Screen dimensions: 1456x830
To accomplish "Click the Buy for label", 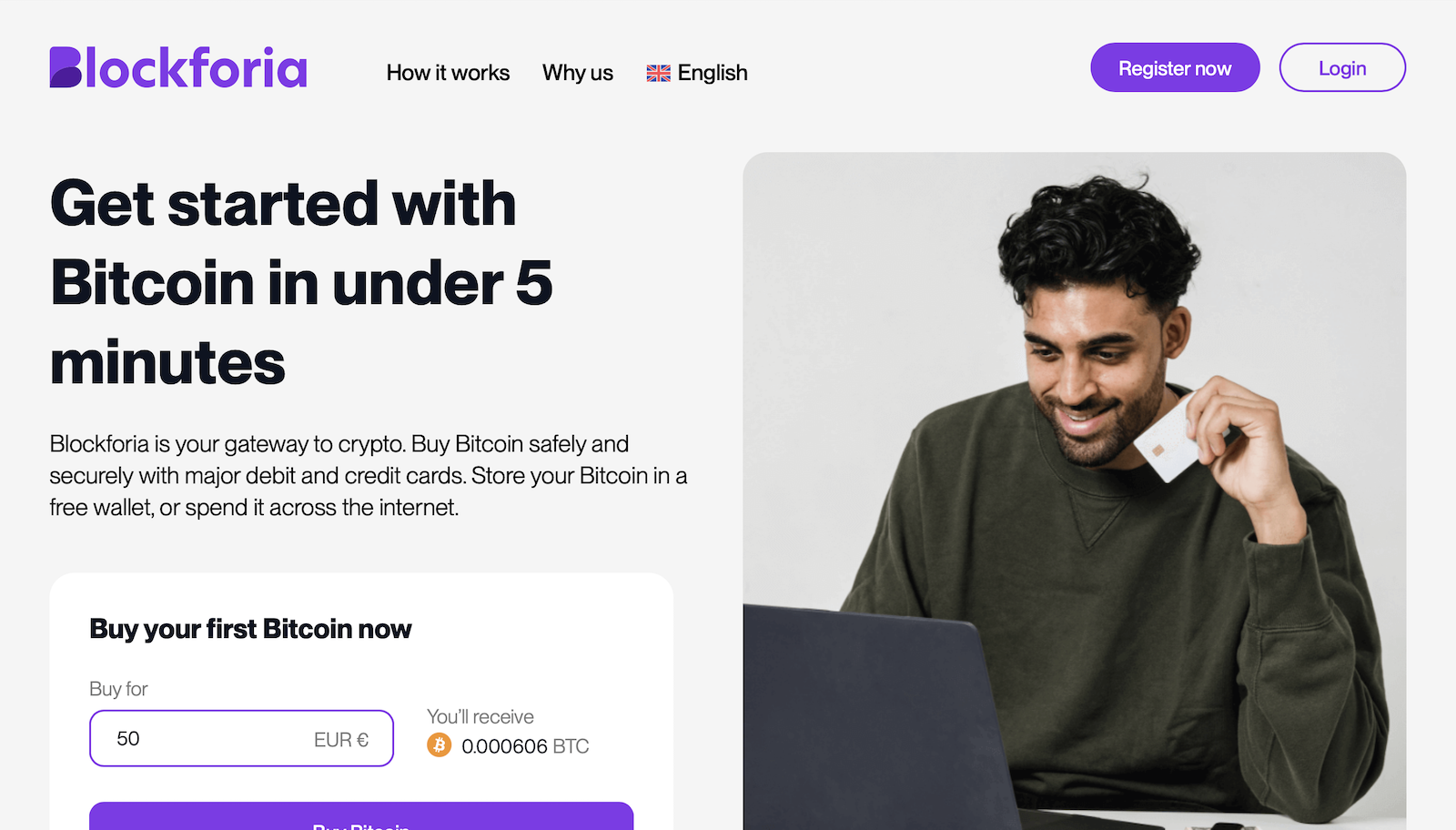I will (118, 689).
